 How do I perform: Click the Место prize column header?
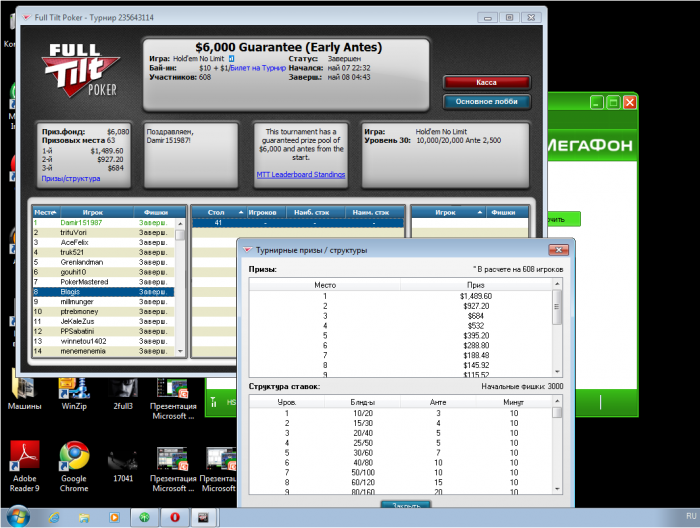pyautogui.click(x=325, y=285)
